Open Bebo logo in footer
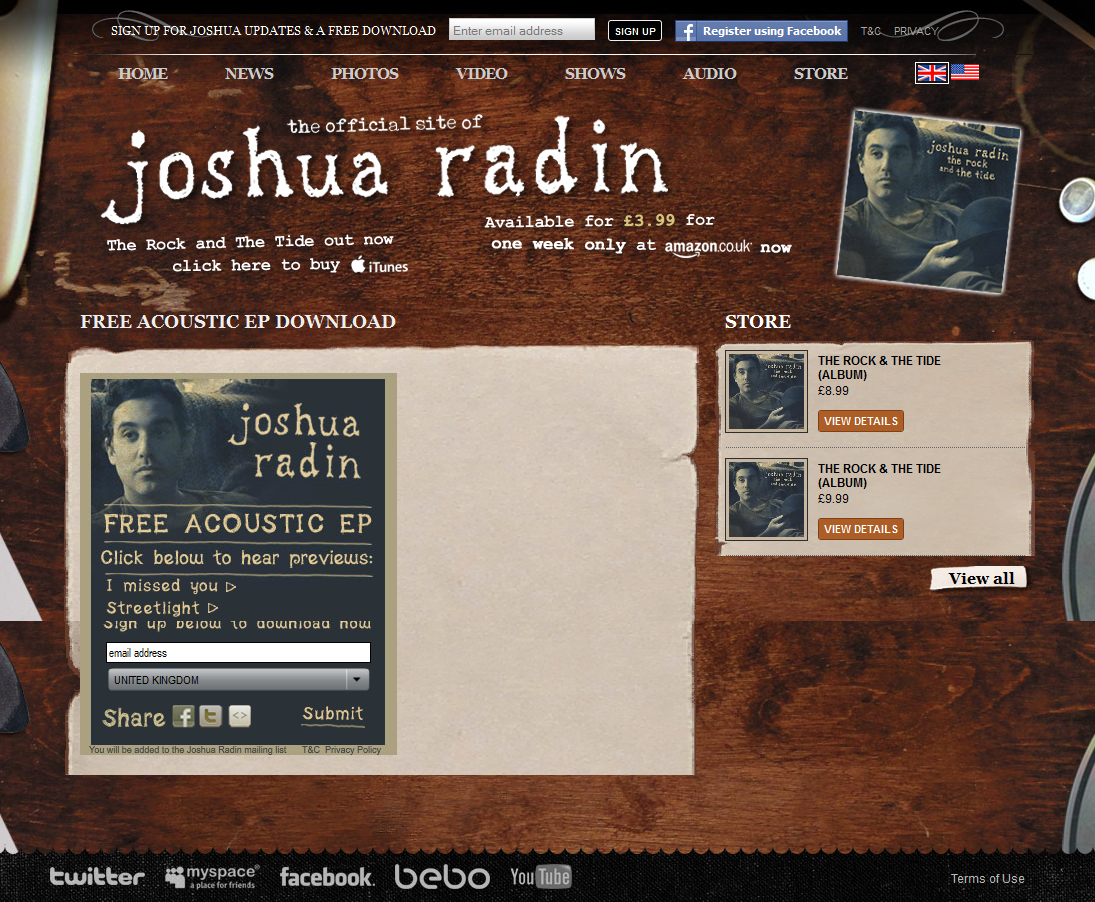Screen dimensions: 1095x902 point(442,877)
